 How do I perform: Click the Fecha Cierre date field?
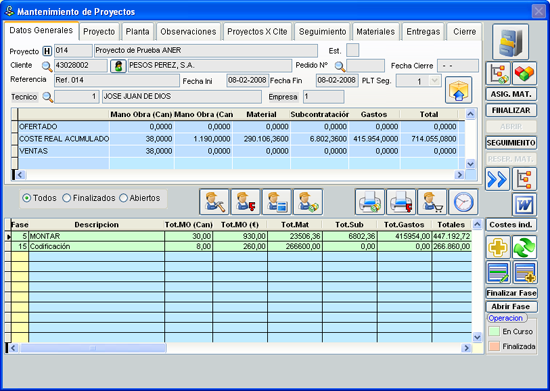(458, 66)
